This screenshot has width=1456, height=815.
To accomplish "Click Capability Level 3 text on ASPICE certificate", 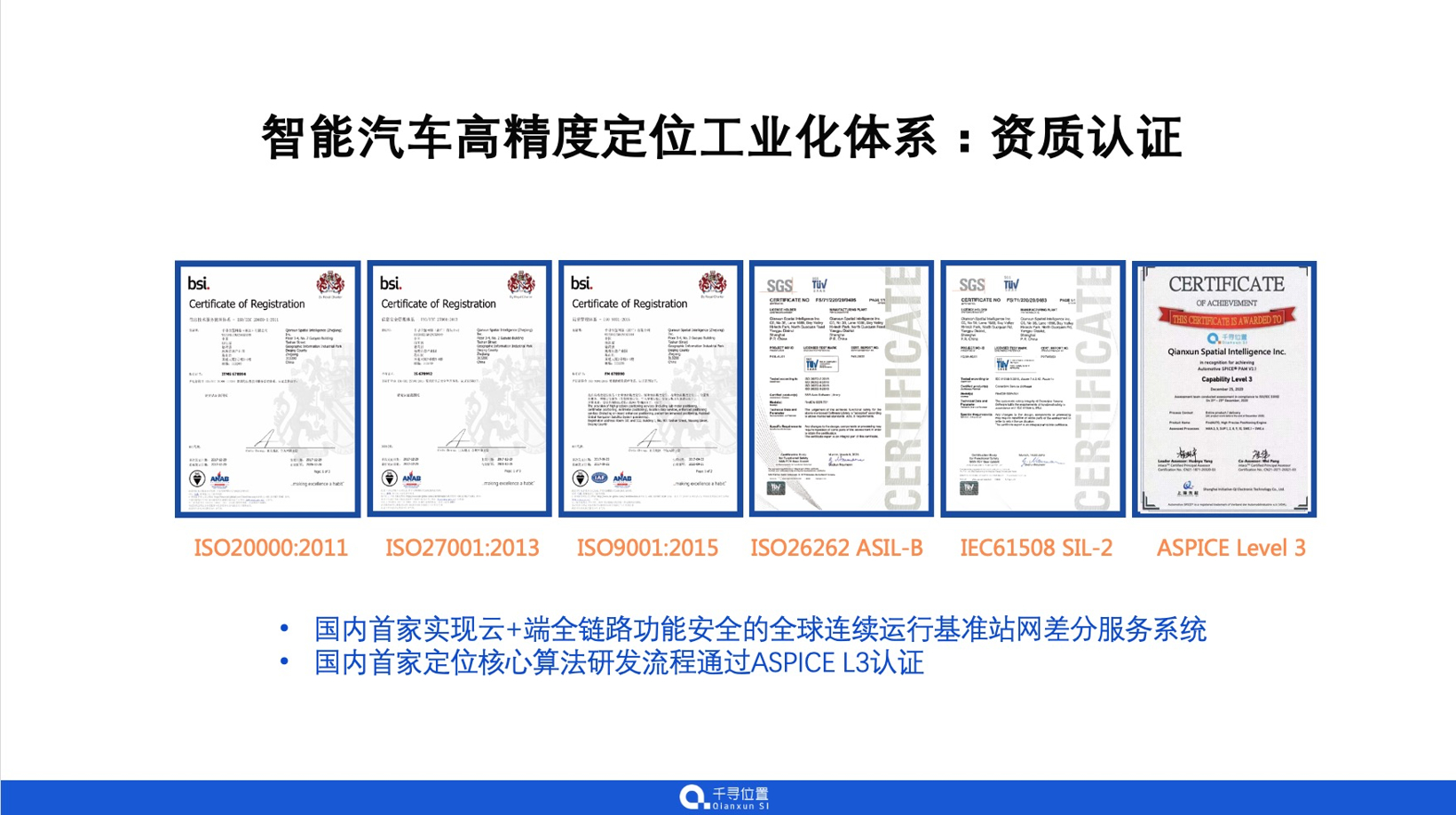I will click(1227, 379).
